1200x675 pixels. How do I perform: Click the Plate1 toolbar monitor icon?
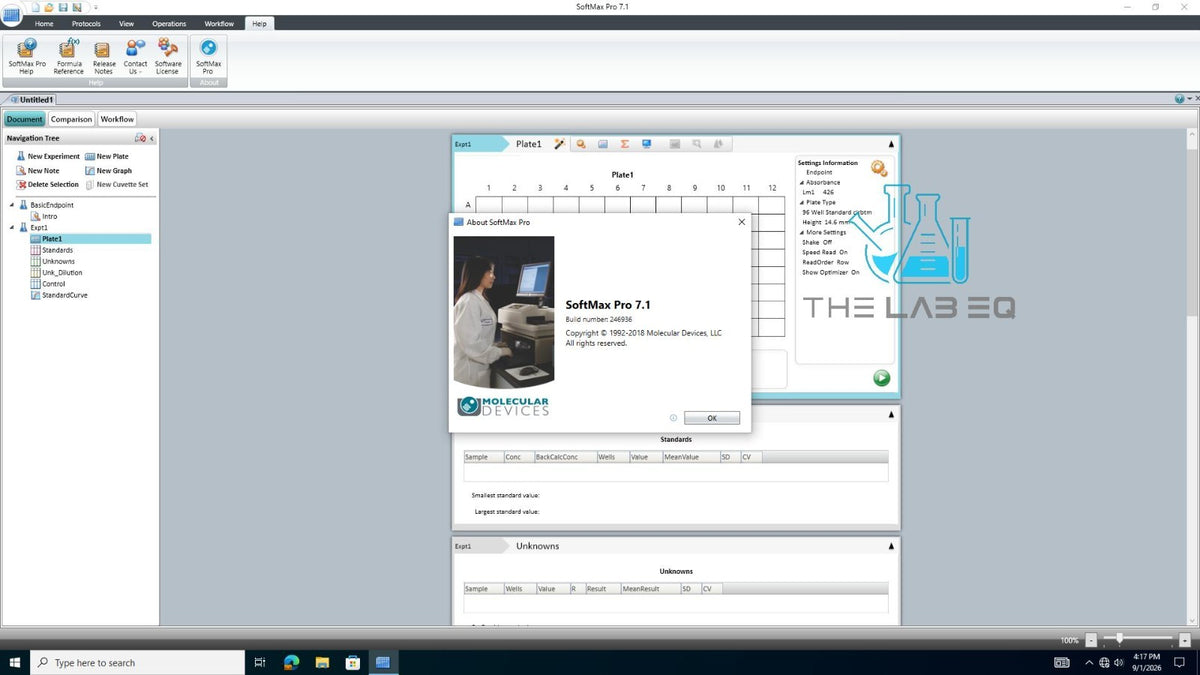[647, 144]
